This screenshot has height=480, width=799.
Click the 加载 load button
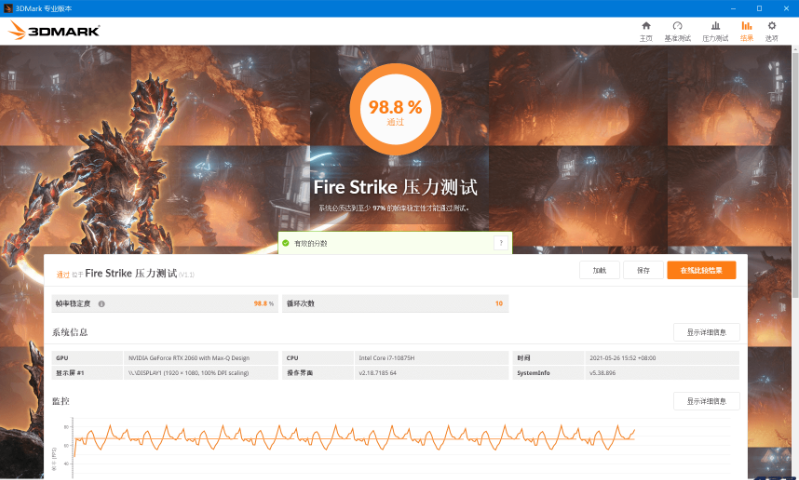click(x=599, y=270)
